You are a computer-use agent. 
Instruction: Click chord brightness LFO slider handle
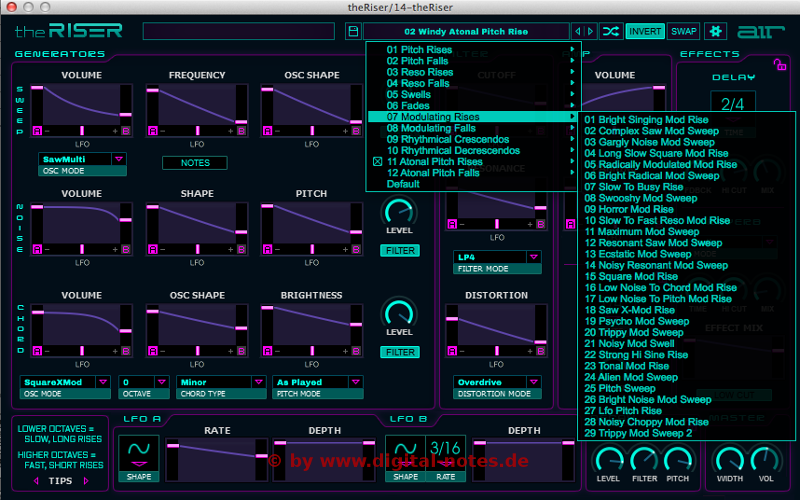312,351
